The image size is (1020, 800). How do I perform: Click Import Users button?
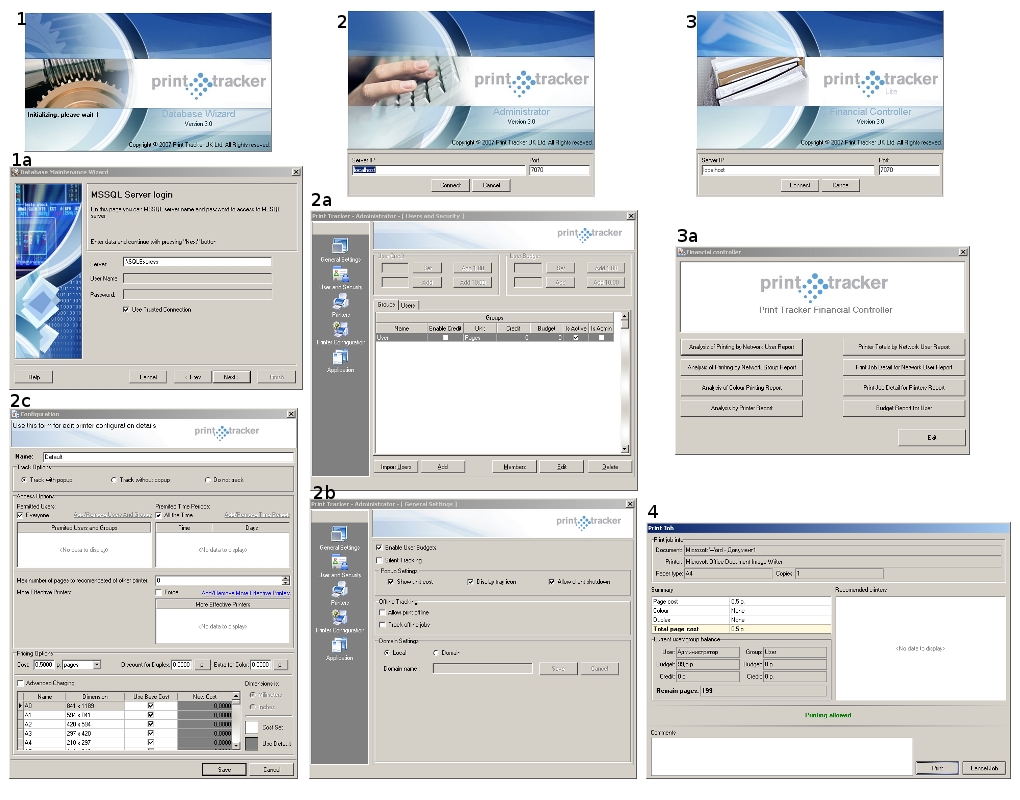(396, 466)
